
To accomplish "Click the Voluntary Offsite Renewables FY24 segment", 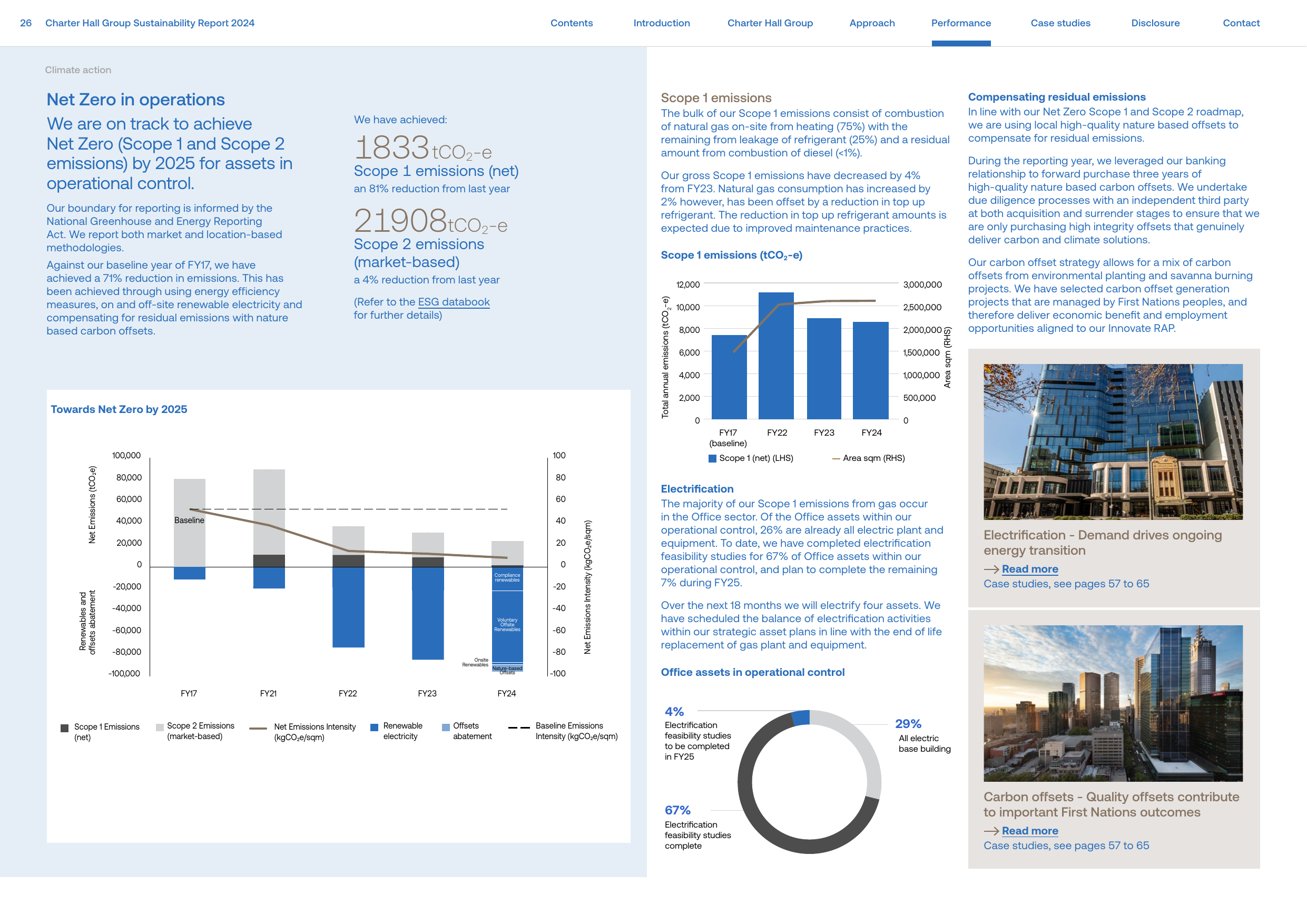I will pos(507,626).
